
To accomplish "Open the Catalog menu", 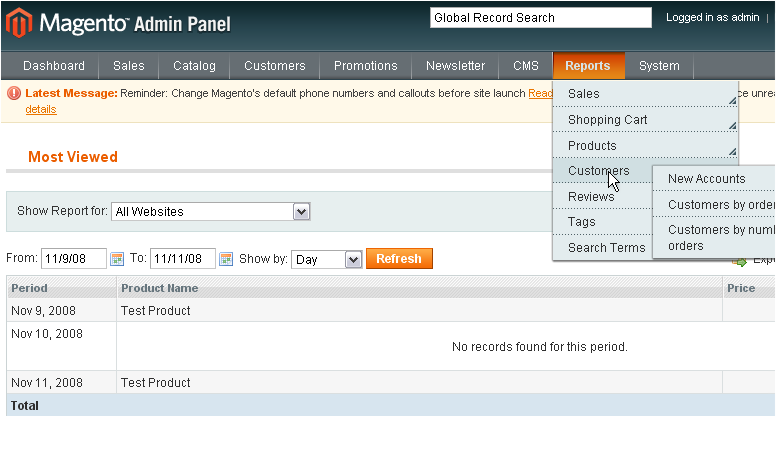I will (x=194, y=66).
